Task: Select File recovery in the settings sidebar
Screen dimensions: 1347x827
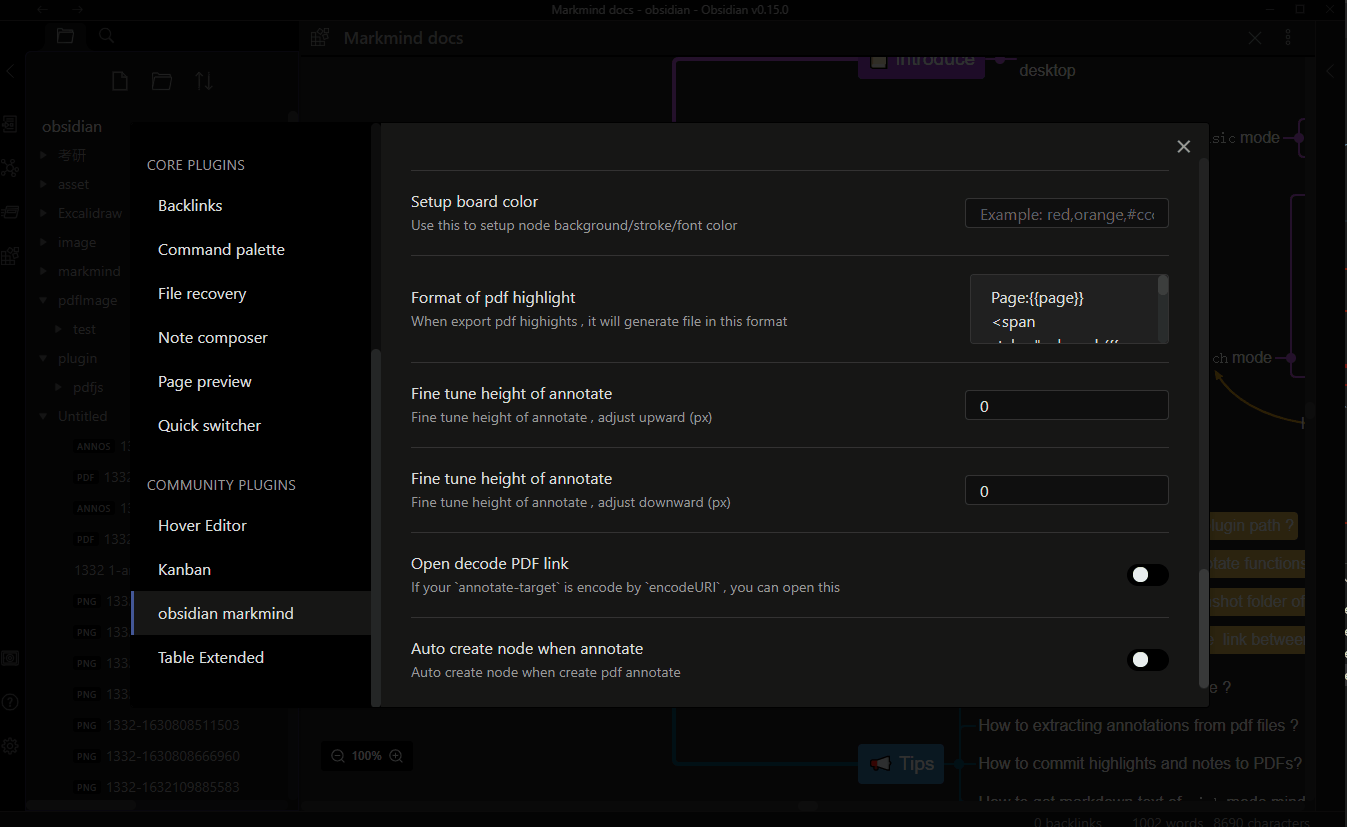Action: click(x=250, y=294)
